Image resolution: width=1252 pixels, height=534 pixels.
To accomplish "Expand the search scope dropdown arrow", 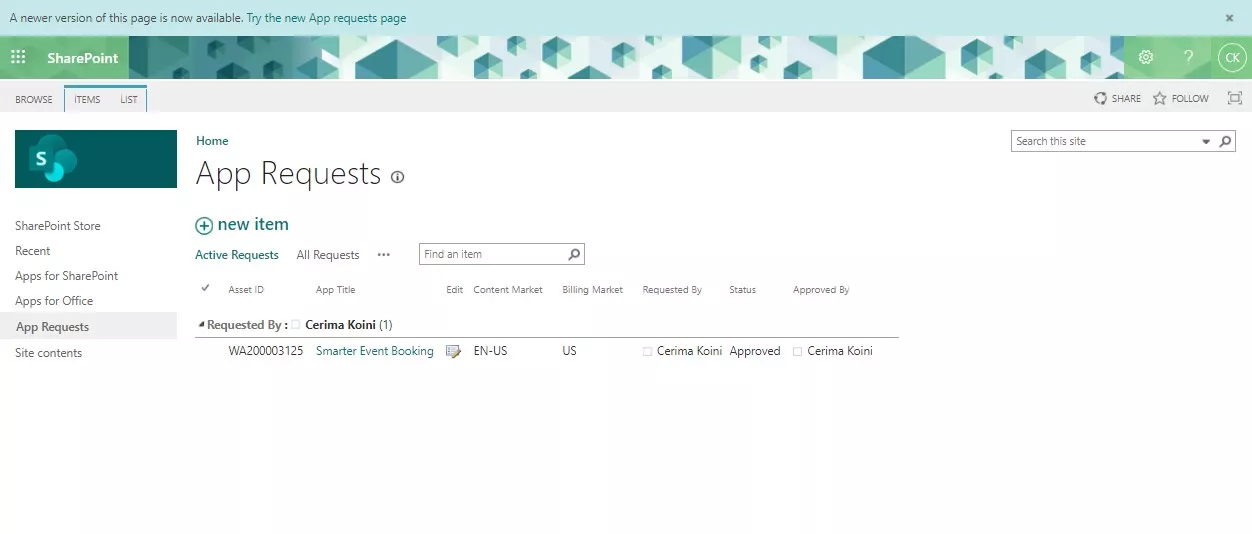I will coord(1206,142).
